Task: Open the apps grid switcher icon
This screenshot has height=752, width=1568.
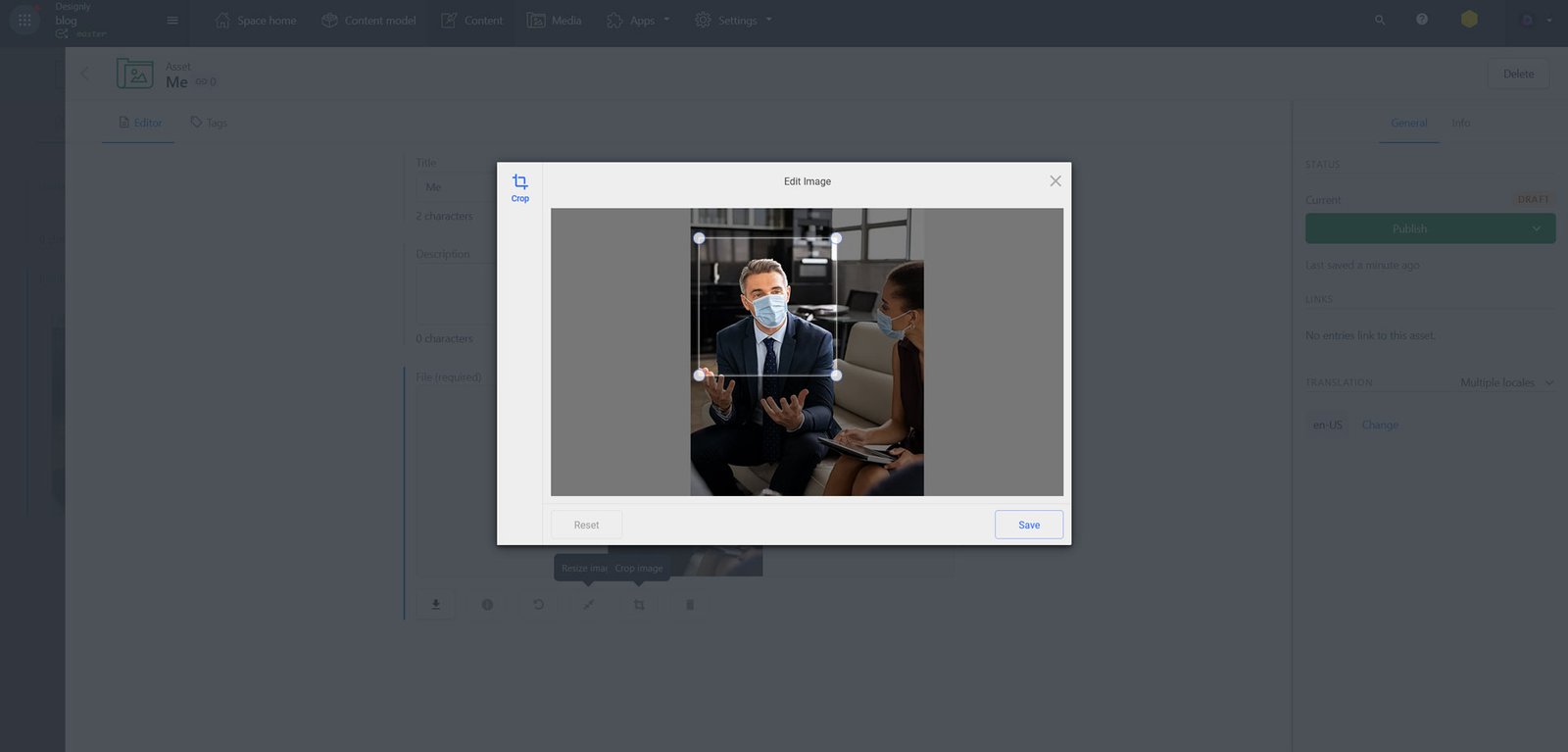Action: pyautogui.click(x=24, y=20)
